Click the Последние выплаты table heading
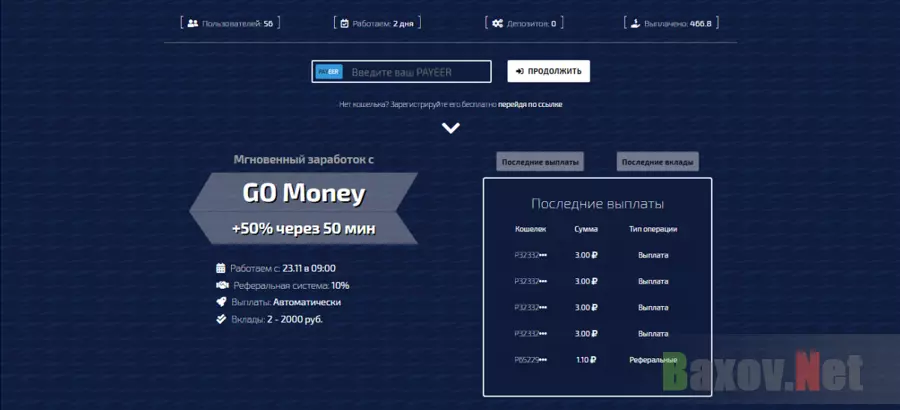Screen dimensions: 900x410 [598, 204]
